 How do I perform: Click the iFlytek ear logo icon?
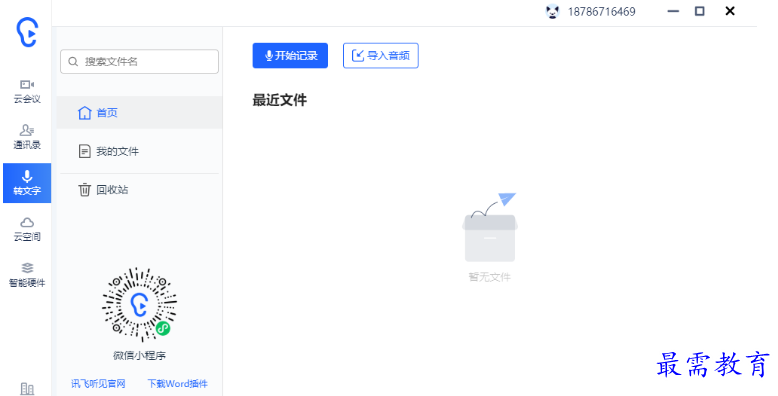pos(27,32)
